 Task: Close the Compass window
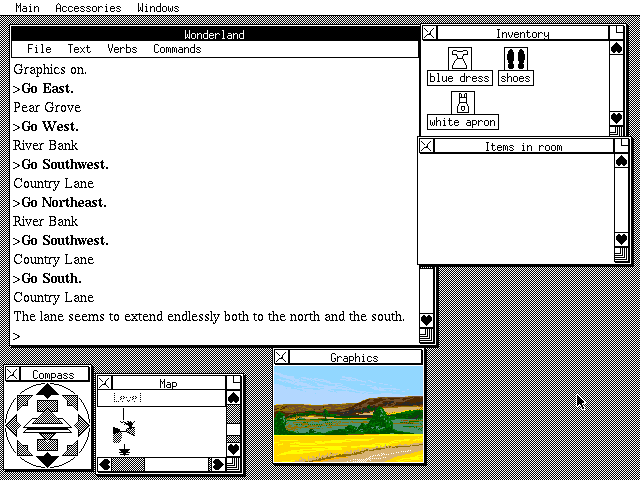(x=12, y=374)
